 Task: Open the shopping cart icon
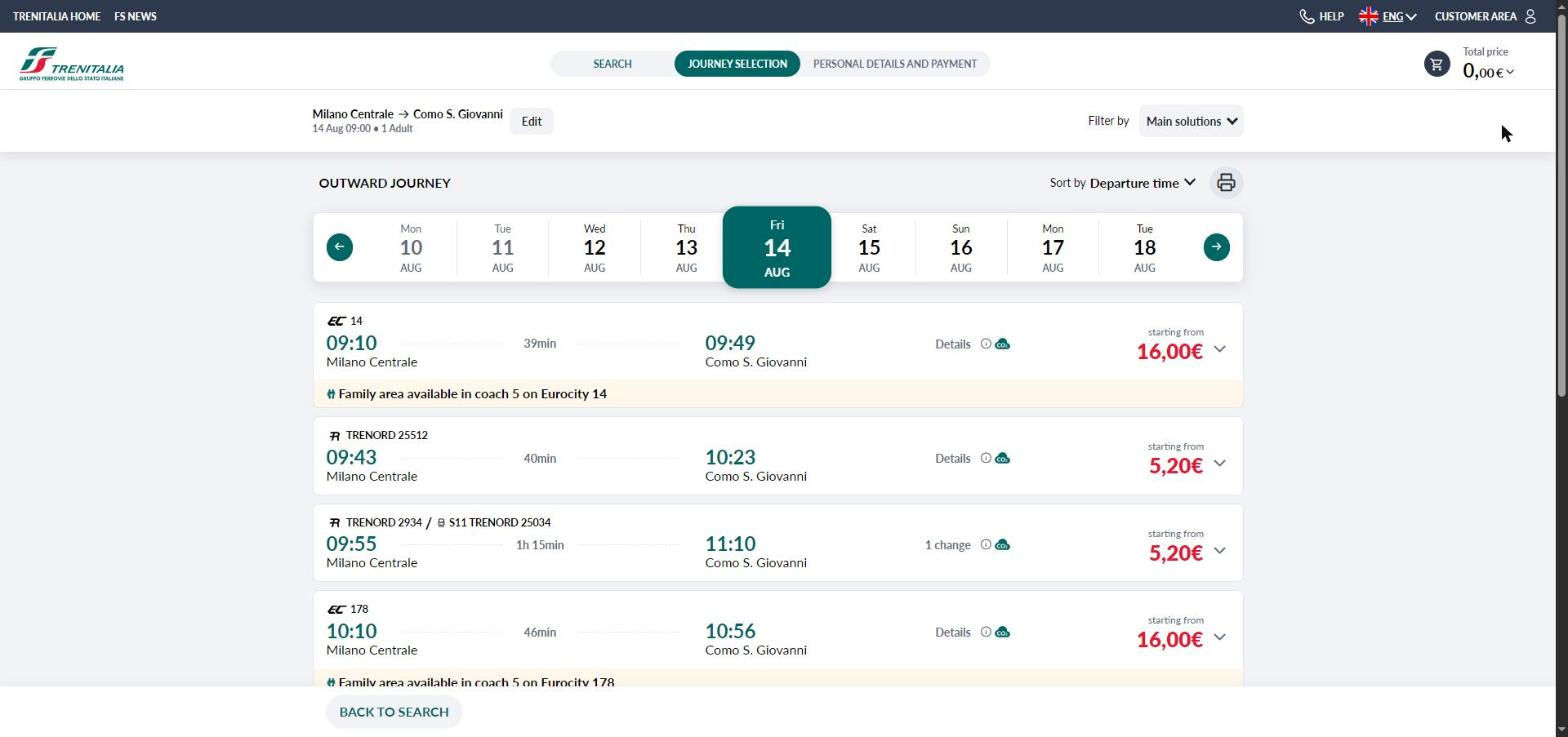pyautogui.click(x=1437, y=64)
